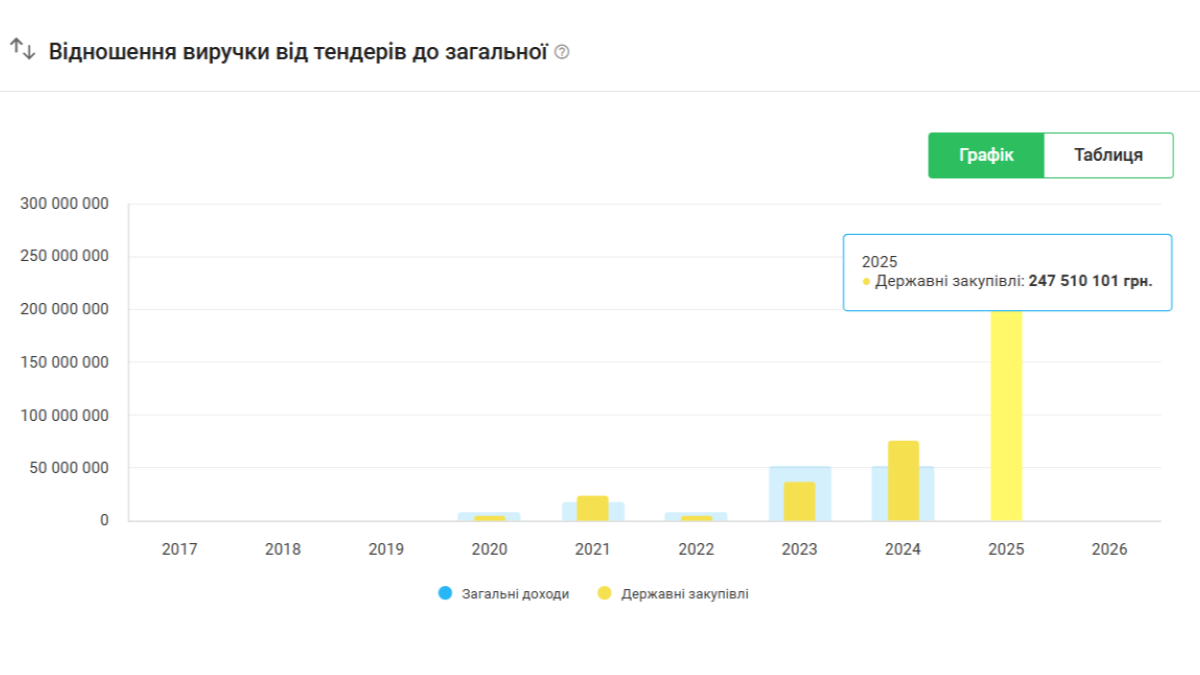Click the section title Відношення виручки від тендерів

297,52
